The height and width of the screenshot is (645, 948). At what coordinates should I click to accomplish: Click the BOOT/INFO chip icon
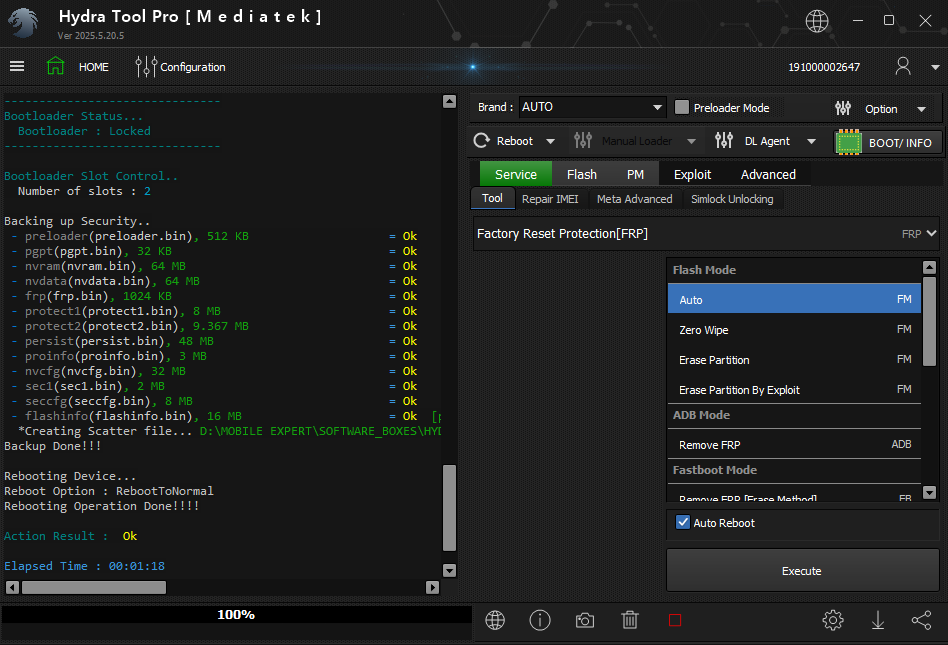point(848,143)
